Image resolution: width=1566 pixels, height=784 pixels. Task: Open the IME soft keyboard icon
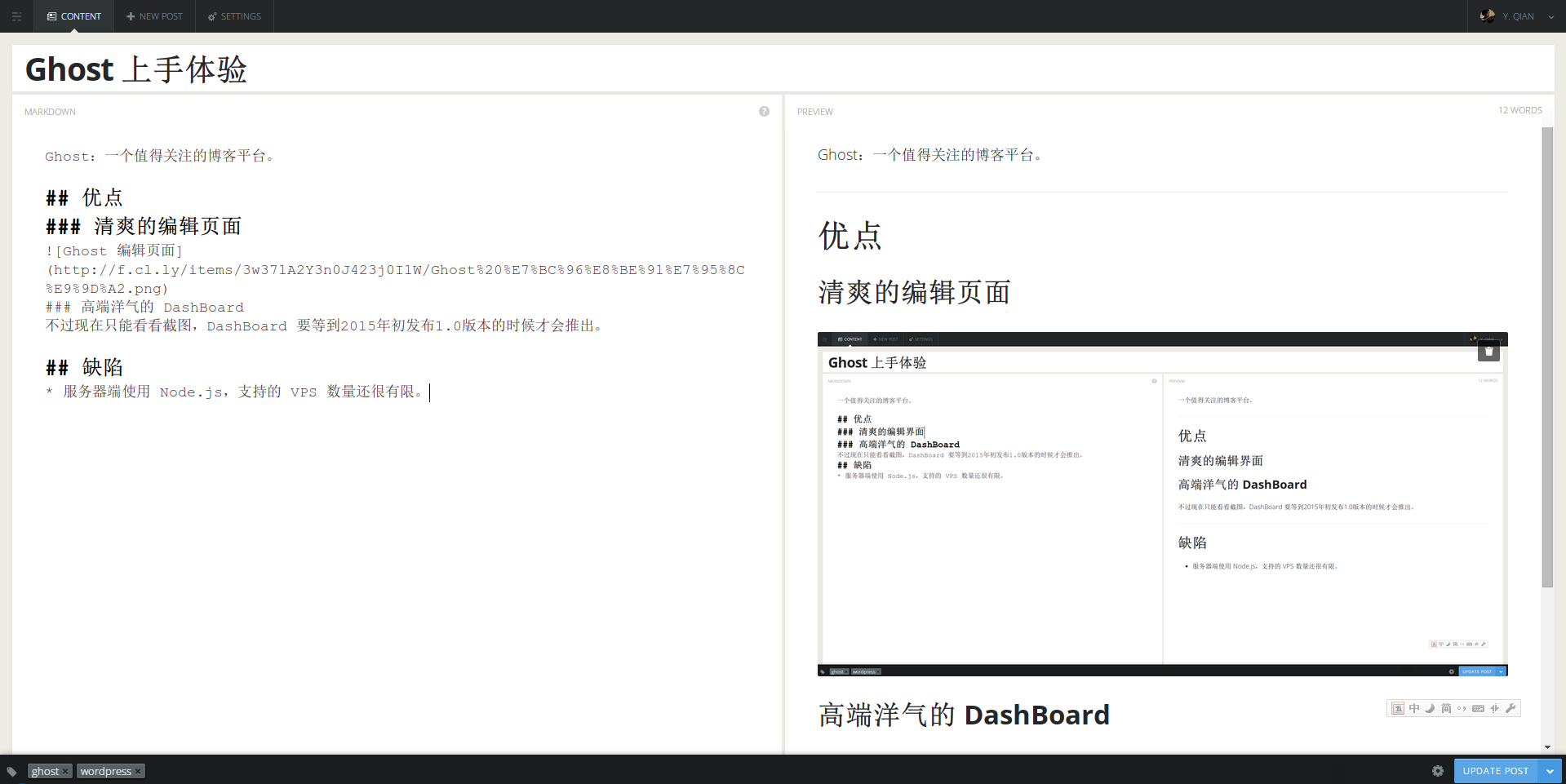tap(1478, 708)
